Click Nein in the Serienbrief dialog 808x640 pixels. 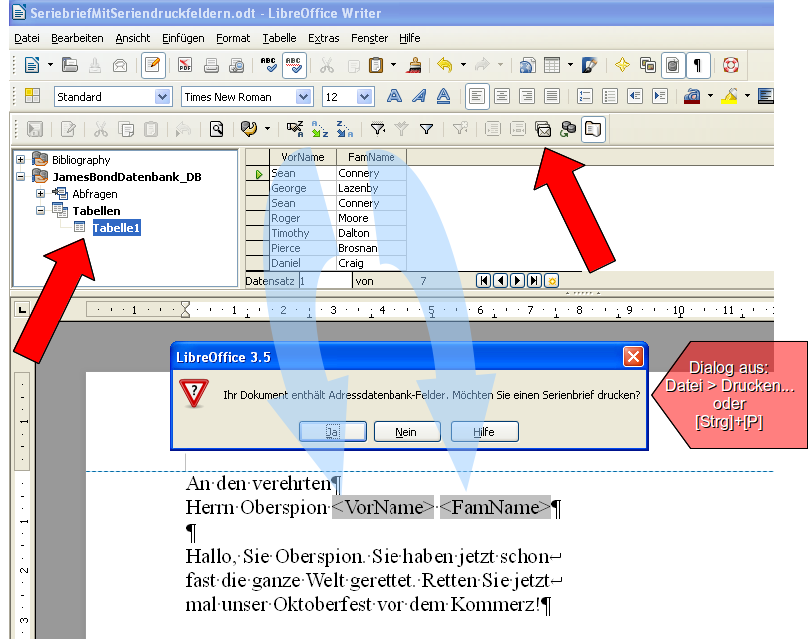point(407,431)
